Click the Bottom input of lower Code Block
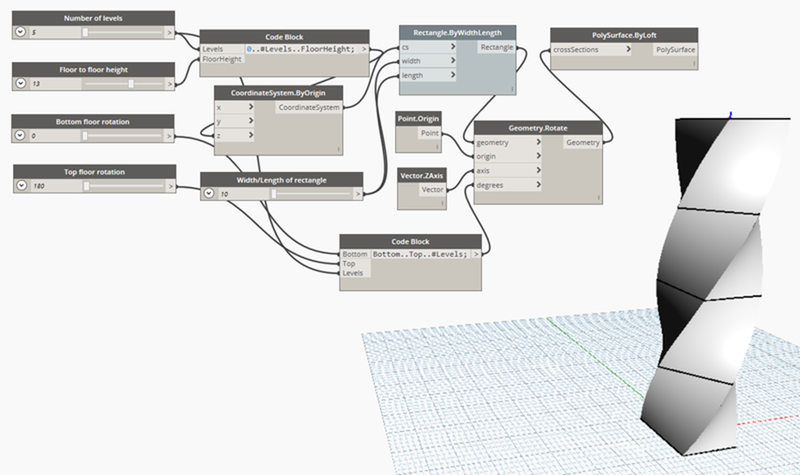The image size is (800, 475). pyautogui.click(x=355, y=254)
